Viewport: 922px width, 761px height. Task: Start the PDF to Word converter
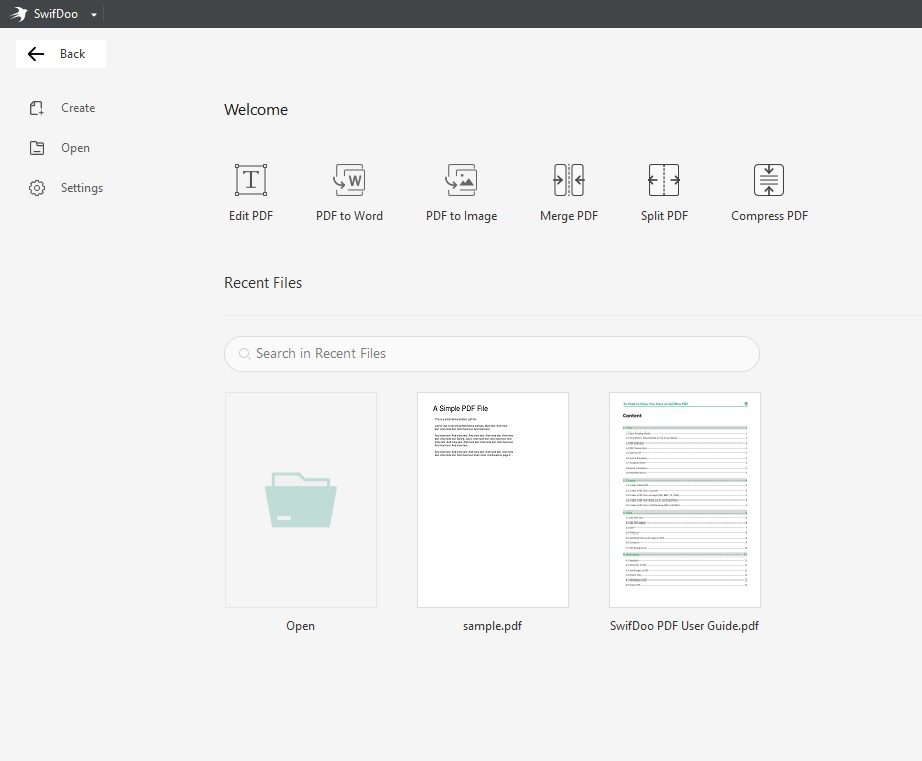tap(349, 192)
